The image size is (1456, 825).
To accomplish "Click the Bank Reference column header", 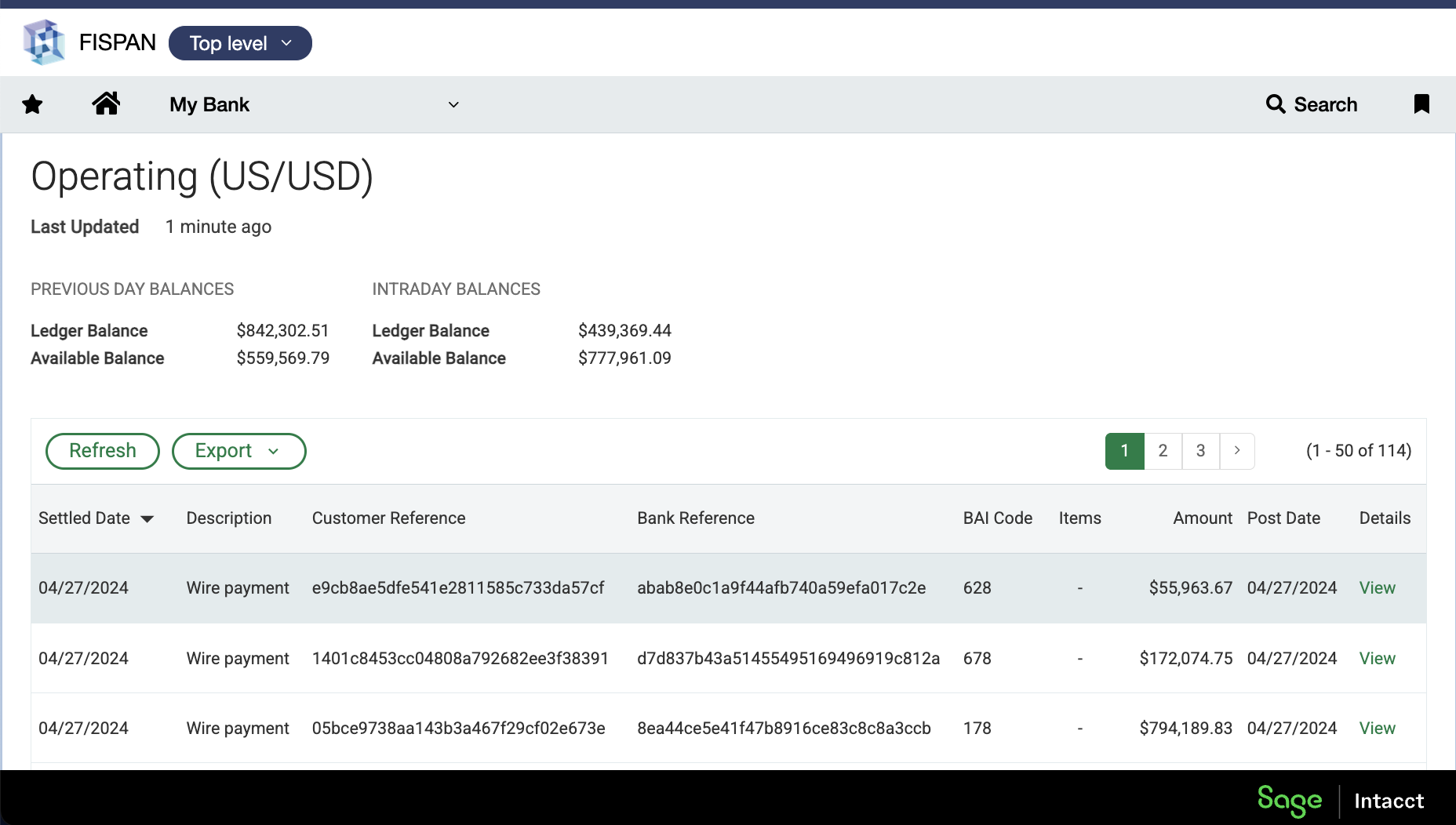I will (x=695, y=518).
